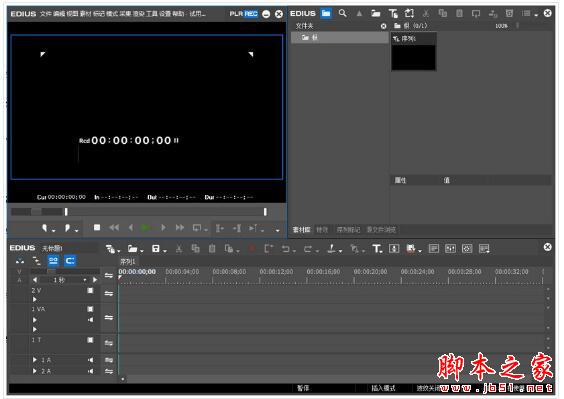This screenshot has height=399, width=564.
Task: Open the Set In point dropdown arrow
Action: pyautogui.click(x=54, y=230)
